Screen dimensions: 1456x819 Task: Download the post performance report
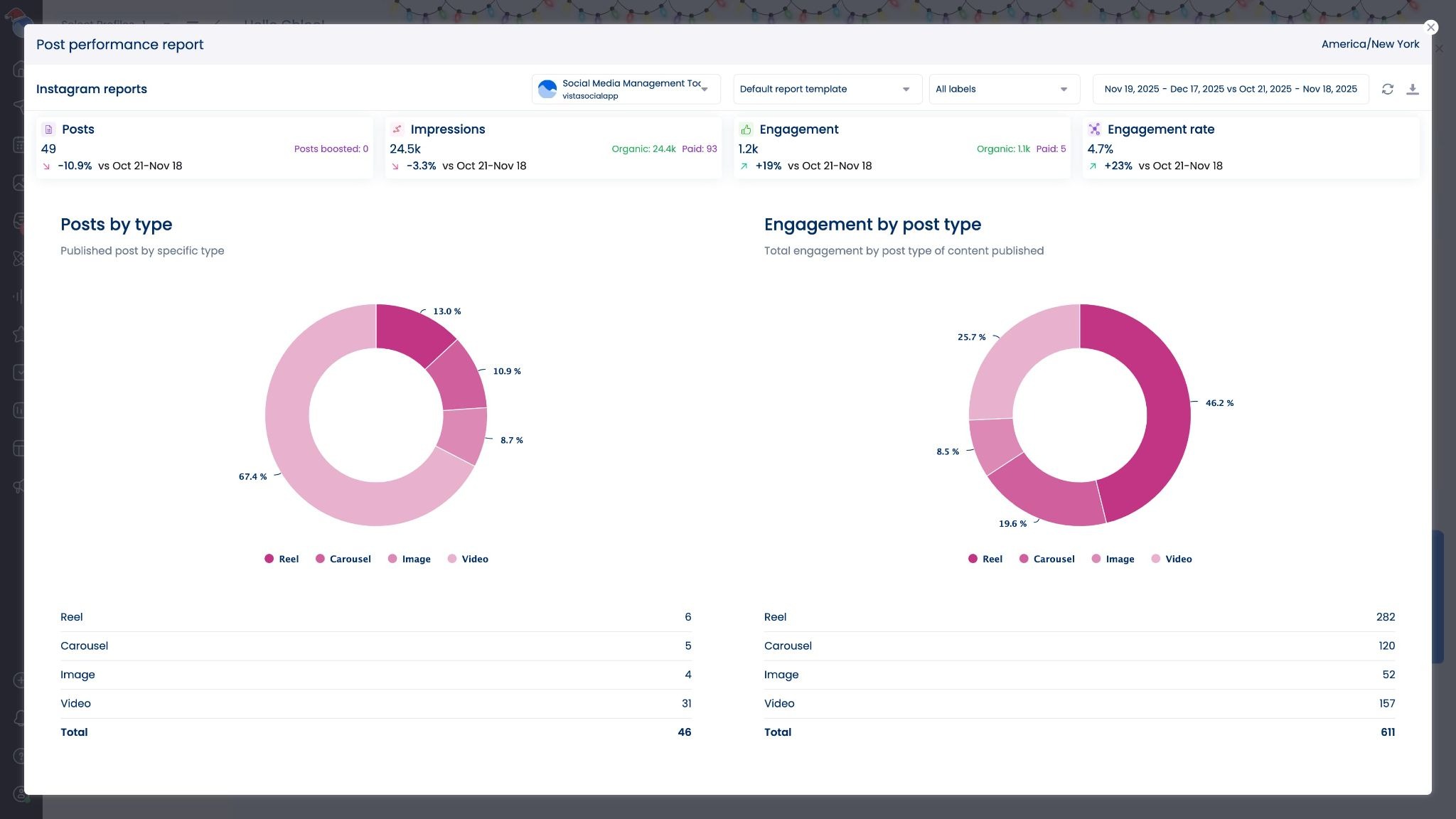click(1413, 89)
